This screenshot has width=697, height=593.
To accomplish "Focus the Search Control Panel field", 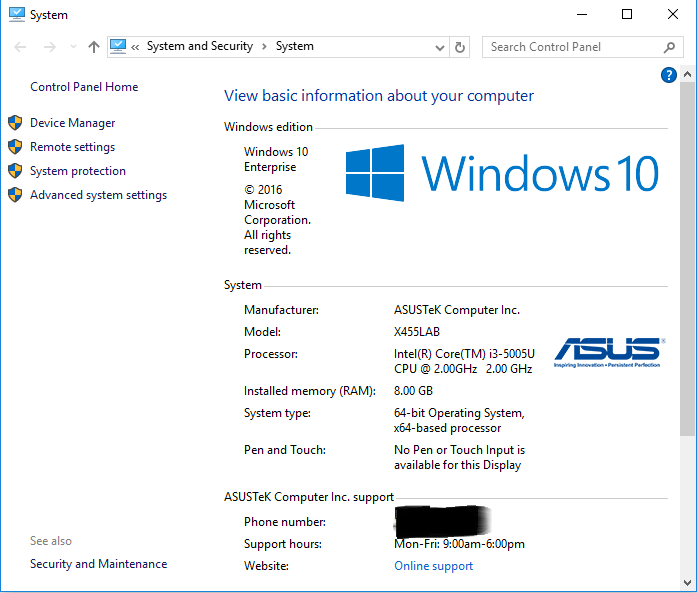I will [x=582, y=47].
